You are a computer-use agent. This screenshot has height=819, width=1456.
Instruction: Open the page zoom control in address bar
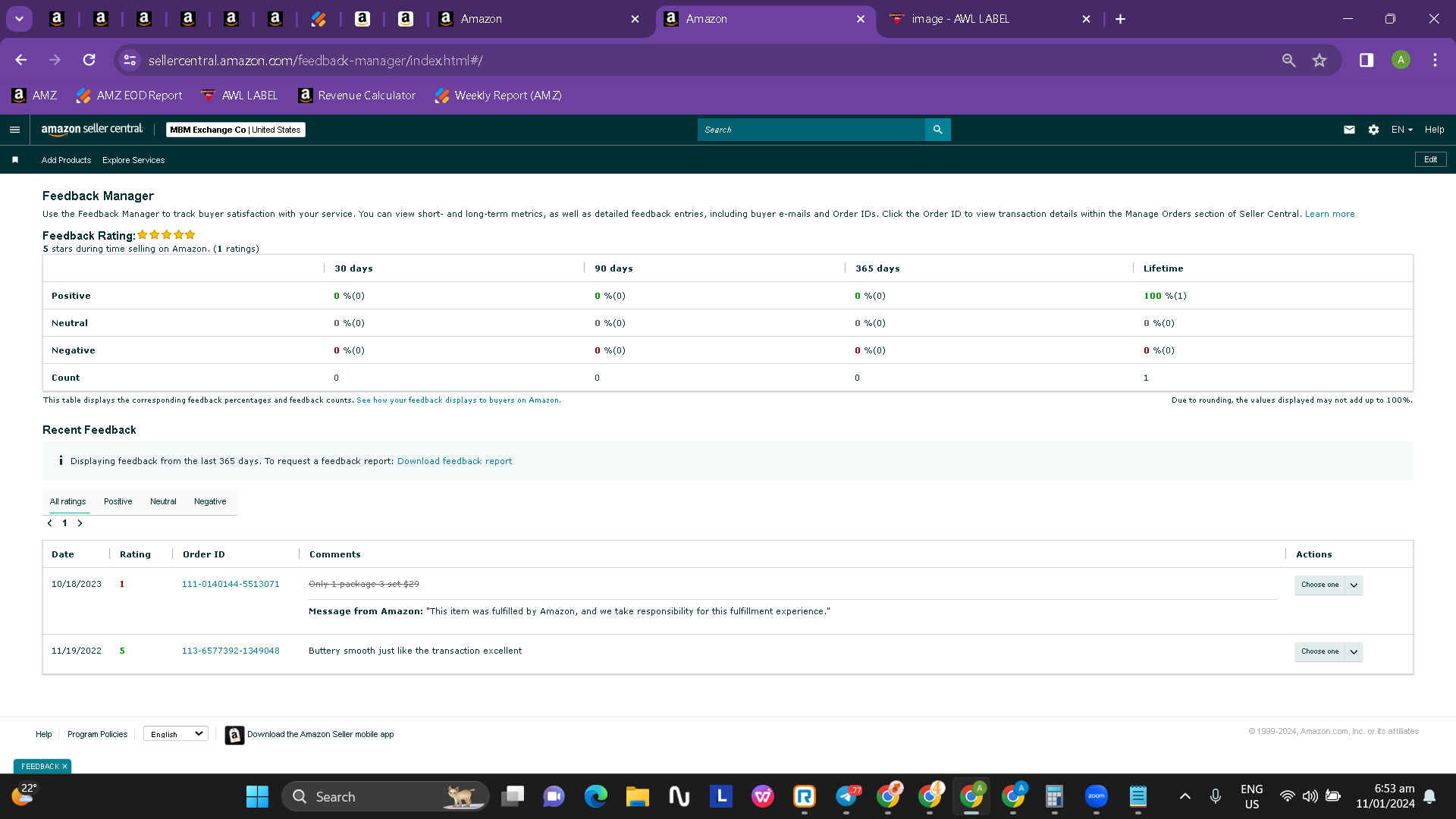(x=1288, y=60)
